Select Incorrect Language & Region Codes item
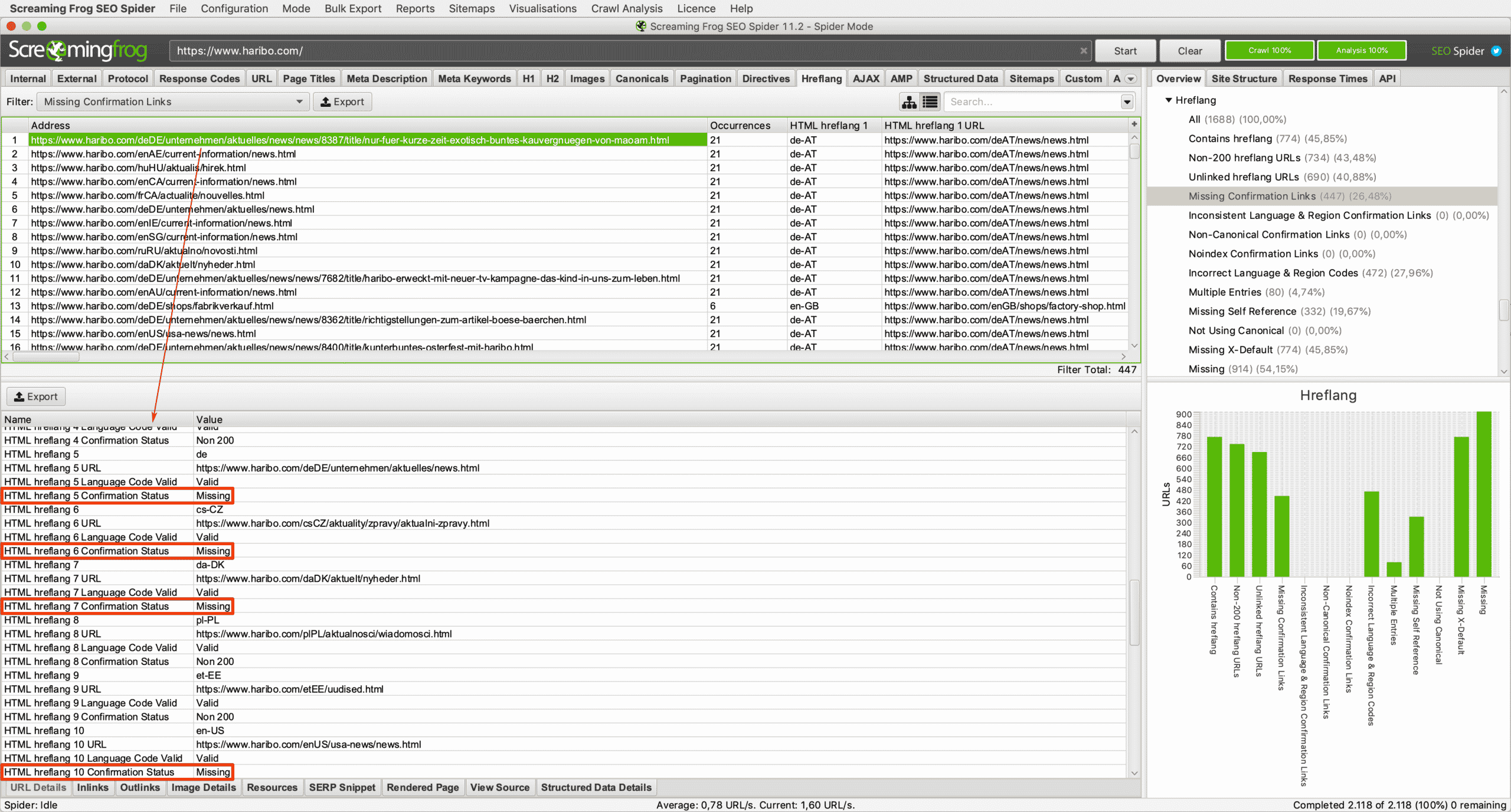 (x=1310, y=273)
